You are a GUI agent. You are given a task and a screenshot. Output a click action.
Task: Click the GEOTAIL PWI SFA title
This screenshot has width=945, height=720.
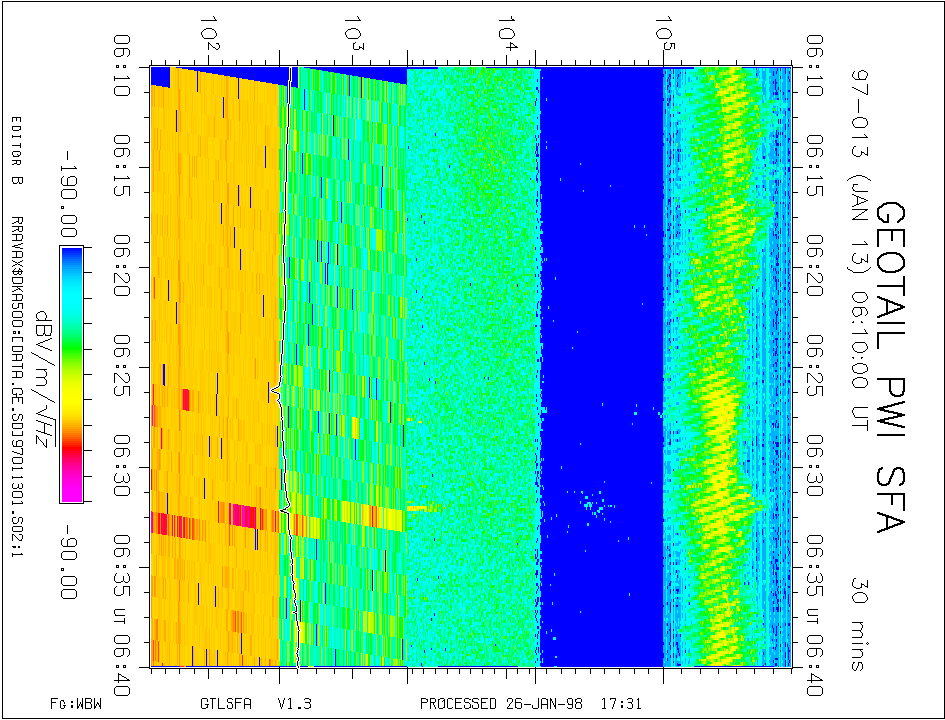[x=891, y=366]
